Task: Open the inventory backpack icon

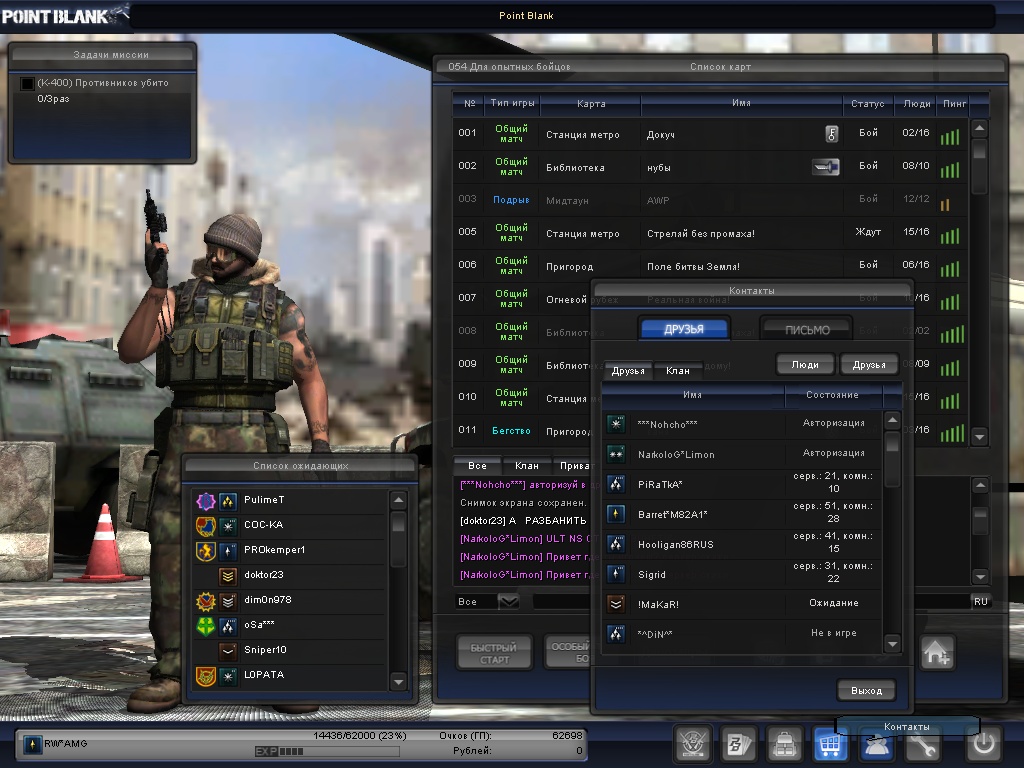Action: (783, 745)
